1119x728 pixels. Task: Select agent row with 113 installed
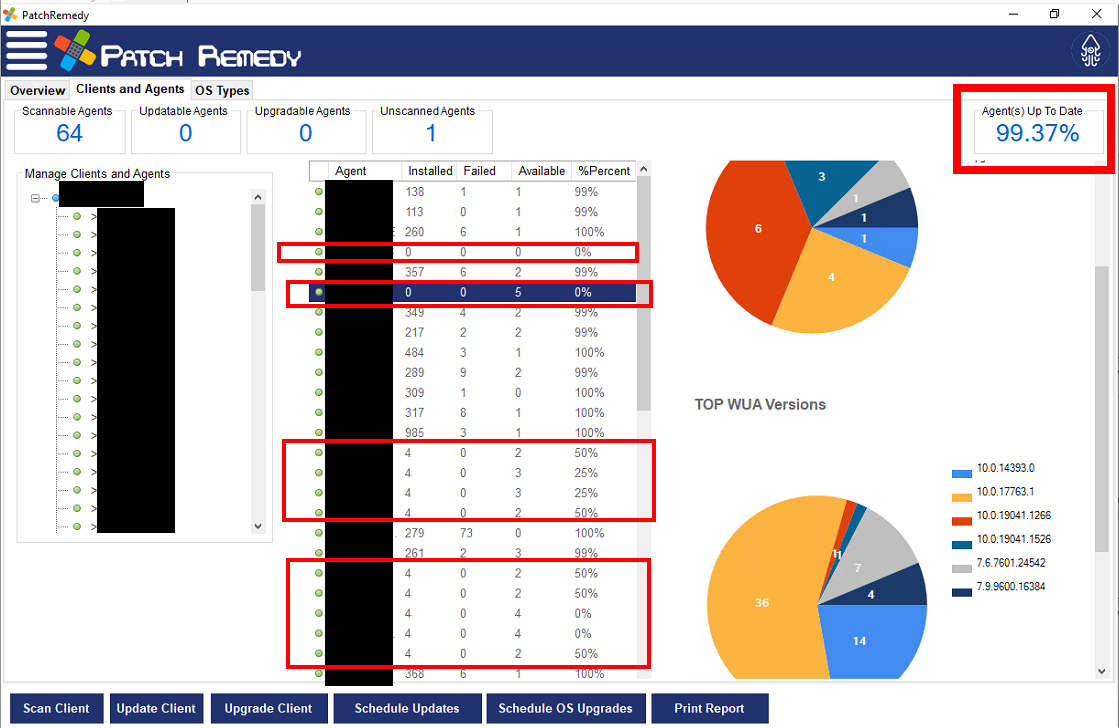click(472, 212)
